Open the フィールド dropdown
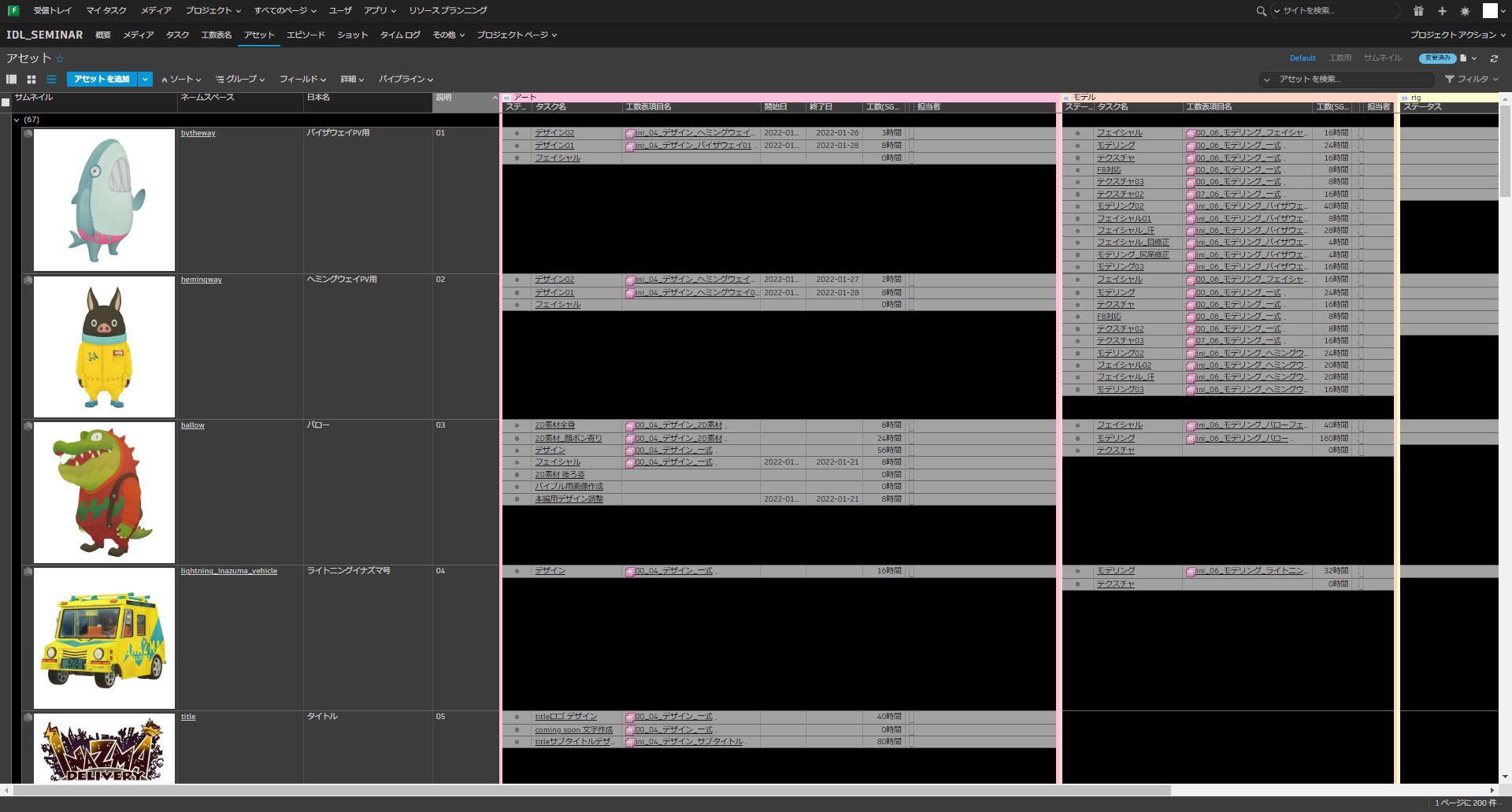The height and width of the screenshot is (812, 1512). click(x=303, y=80)
